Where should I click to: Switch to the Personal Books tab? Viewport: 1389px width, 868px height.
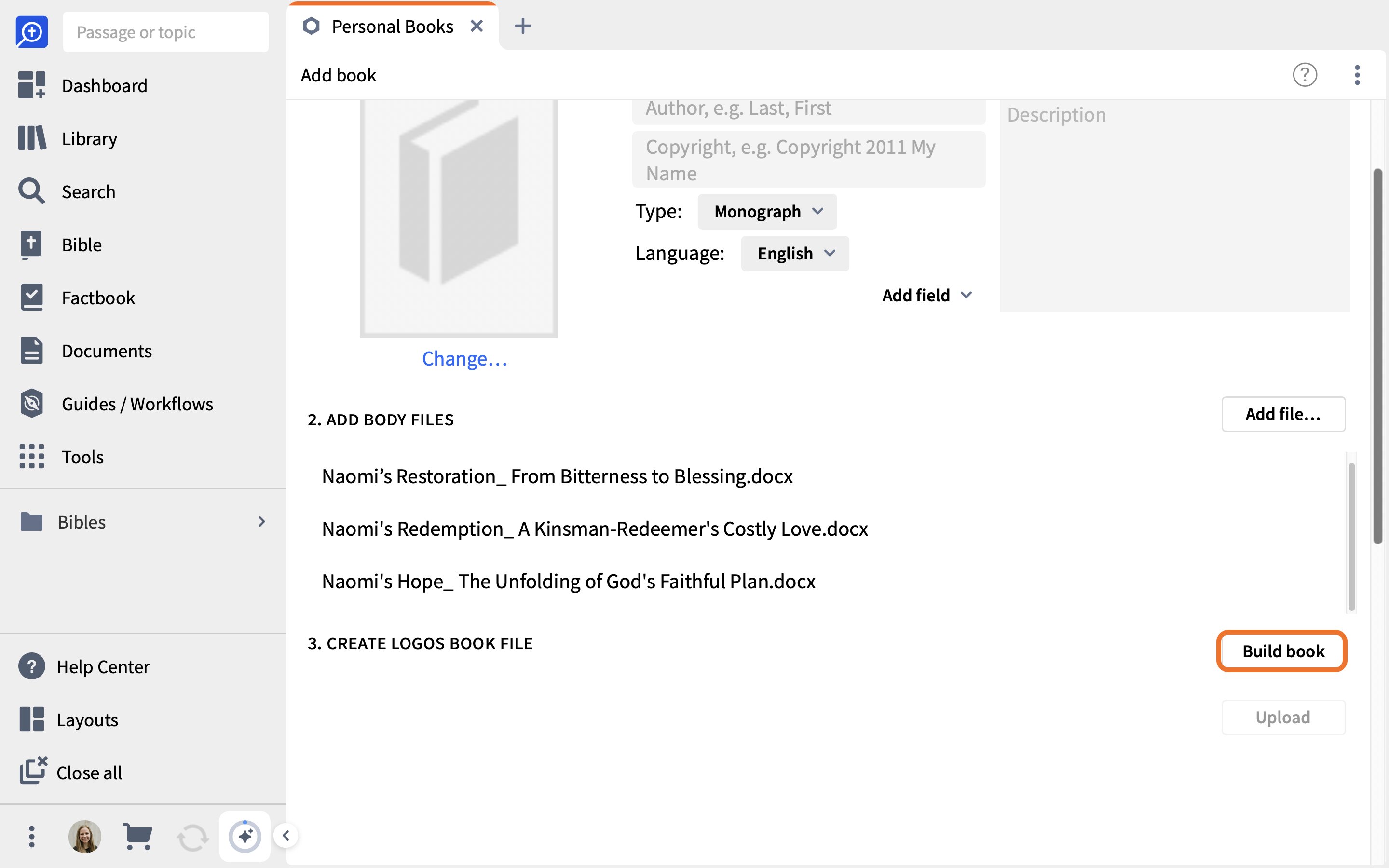click(393, 27)
